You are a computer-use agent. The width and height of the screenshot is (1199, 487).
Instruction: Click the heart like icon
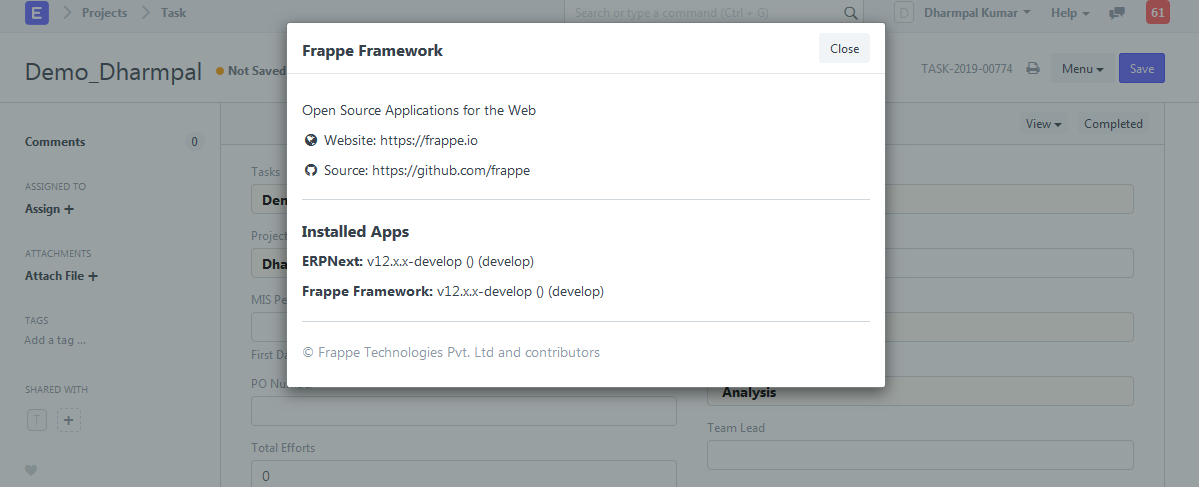tap(31, 470)
